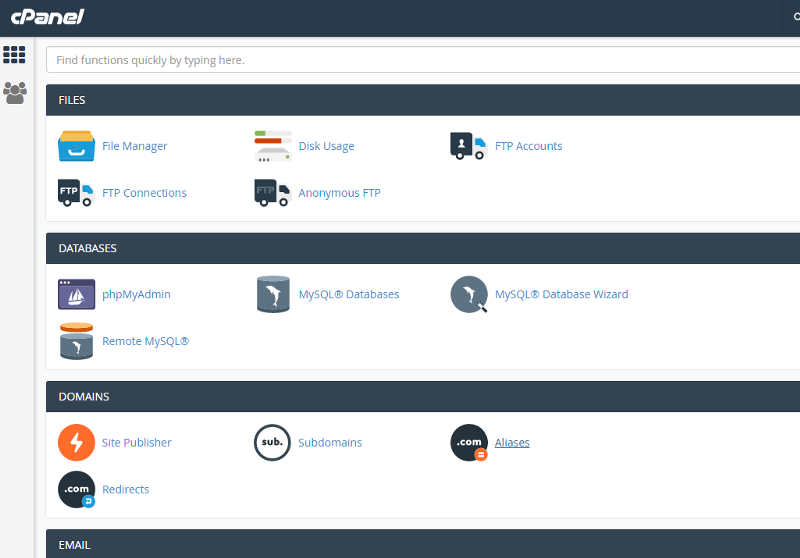The height and width of the screenshot is (558, 800).
Task: Collapse the FILES section header
Action: (x=423, y=100)
